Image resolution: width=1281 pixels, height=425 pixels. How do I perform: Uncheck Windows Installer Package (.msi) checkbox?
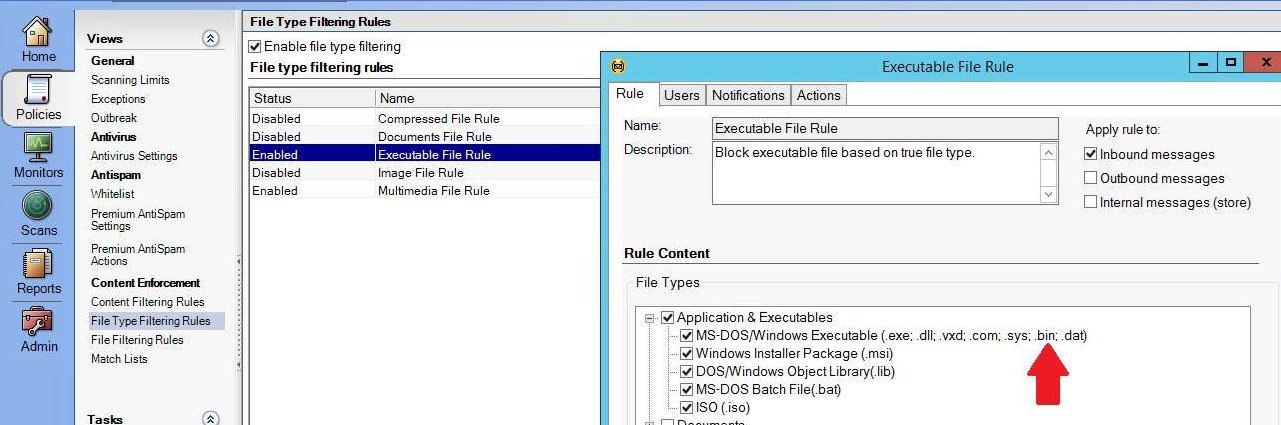(686, 354)
